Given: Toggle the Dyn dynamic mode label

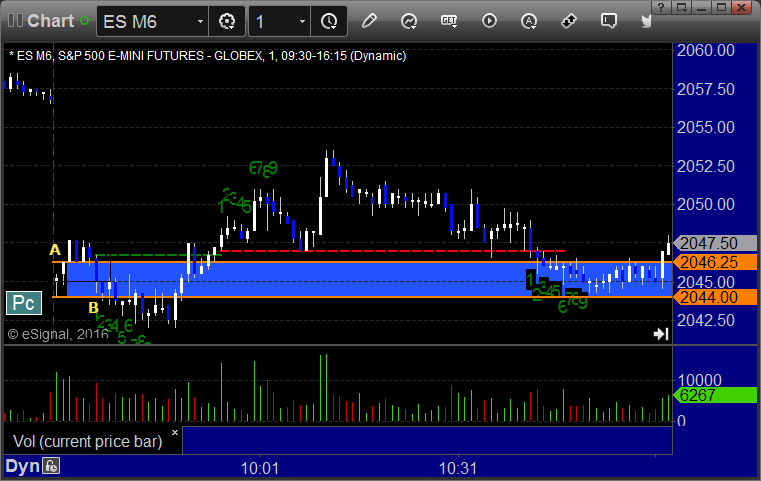Looking at the screenshot, I should (22, 466).
